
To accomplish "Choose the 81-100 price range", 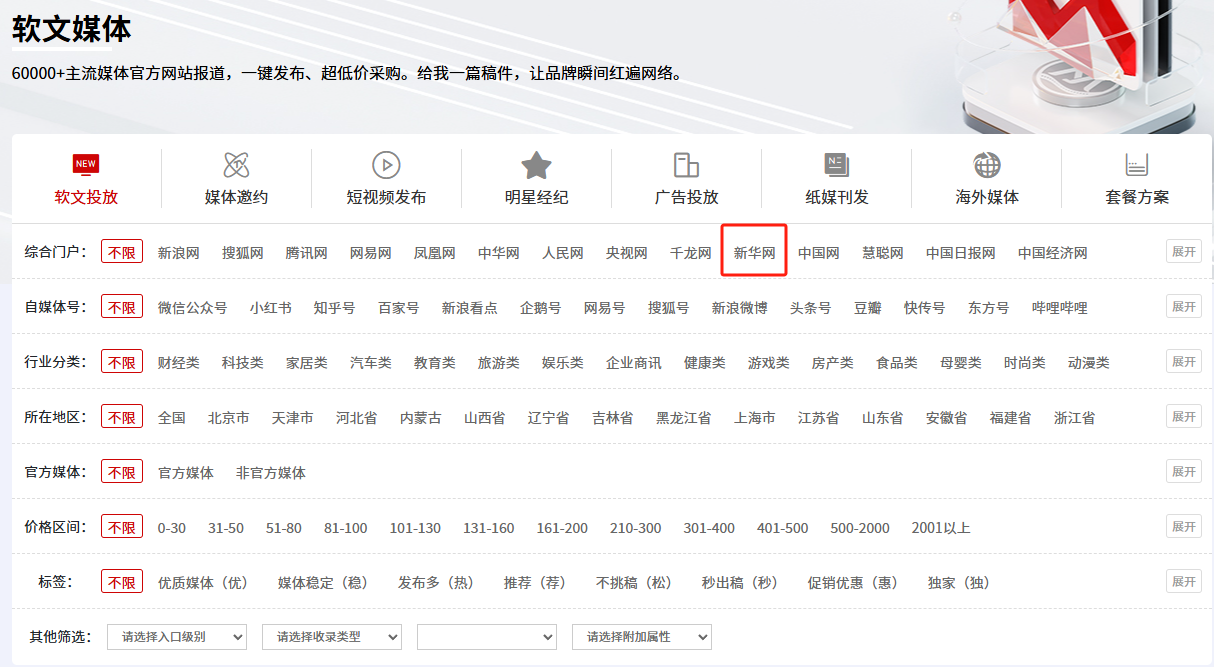I will pos(346,528).
